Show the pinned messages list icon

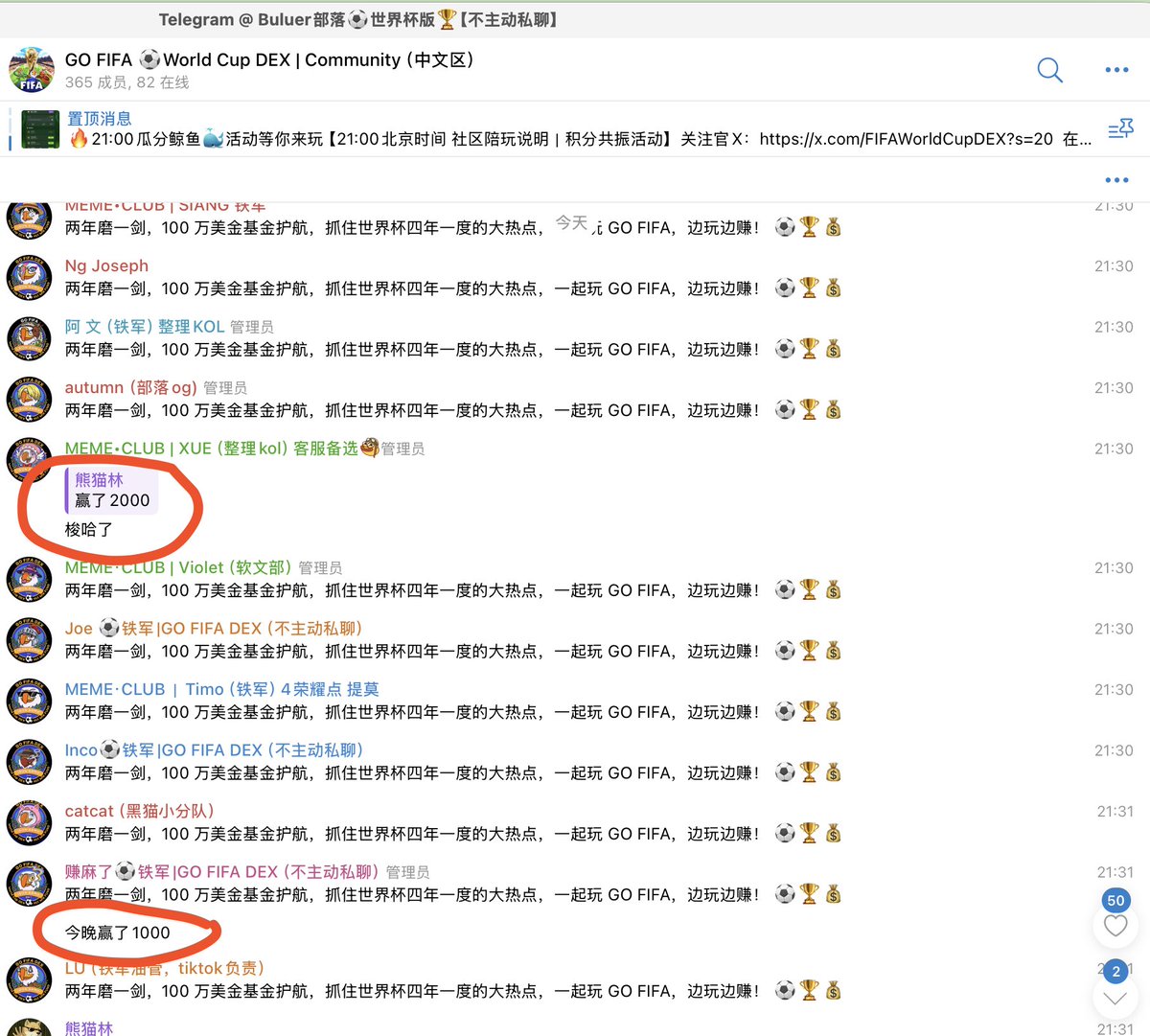[x=1120, y=129]
